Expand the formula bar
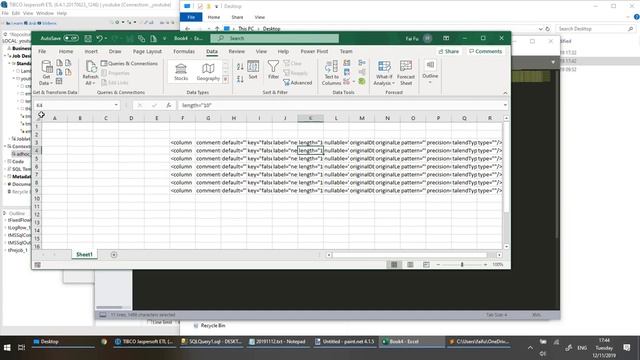This screenshot has height=360, width=640. click(x=505, y=105)
